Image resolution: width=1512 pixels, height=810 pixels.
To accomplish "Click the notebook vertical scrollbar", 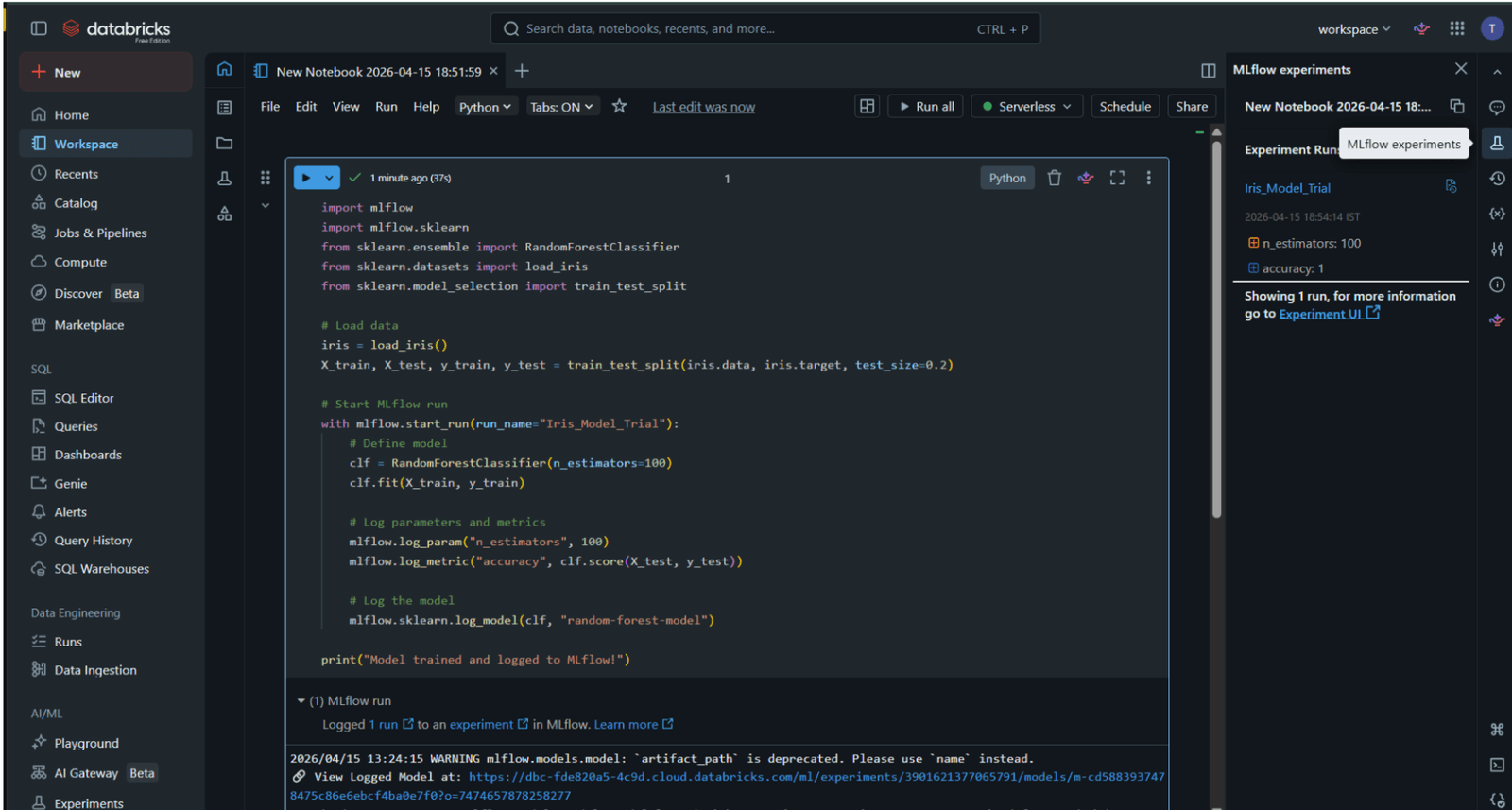I will pyautogui.click(x=1216, y=331).
